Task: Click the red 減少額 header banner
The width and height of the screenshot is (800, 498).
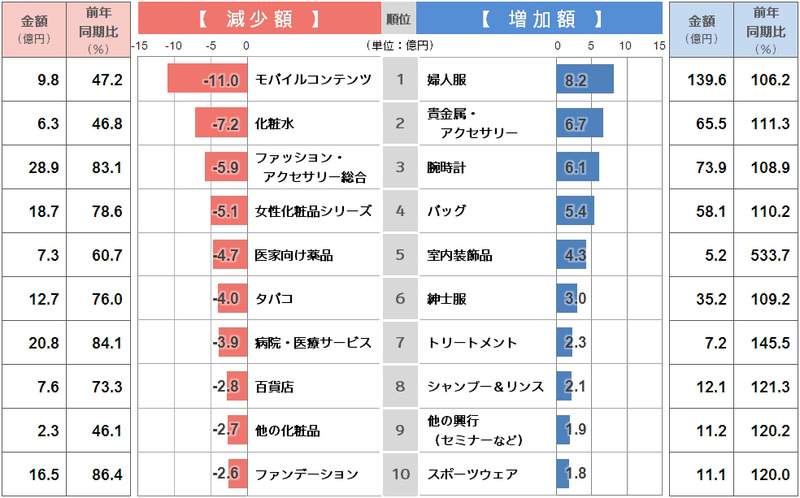Action: 258,18
